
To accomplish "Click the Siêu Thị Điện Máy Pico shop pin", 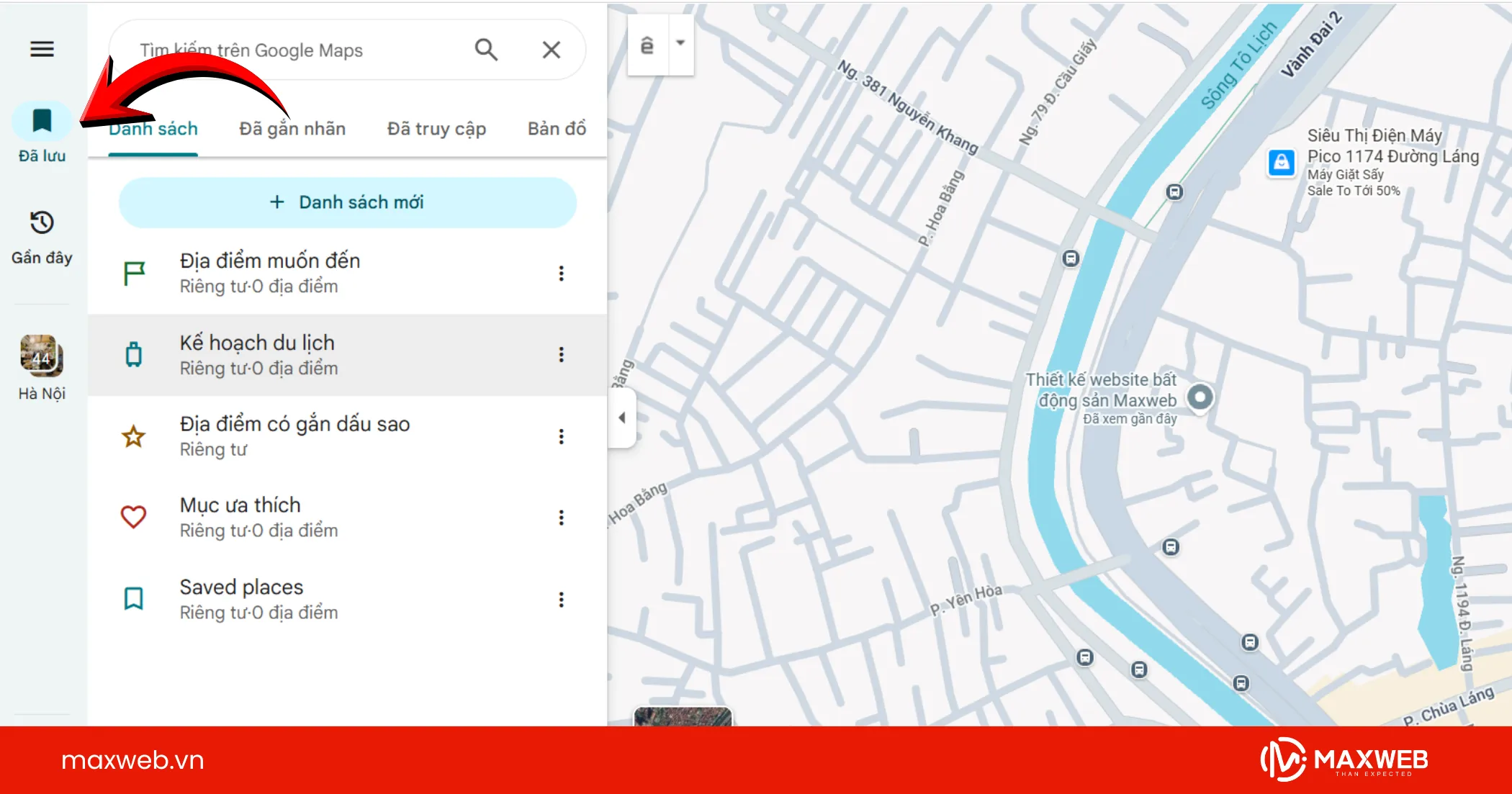I will coord(1282,163).
